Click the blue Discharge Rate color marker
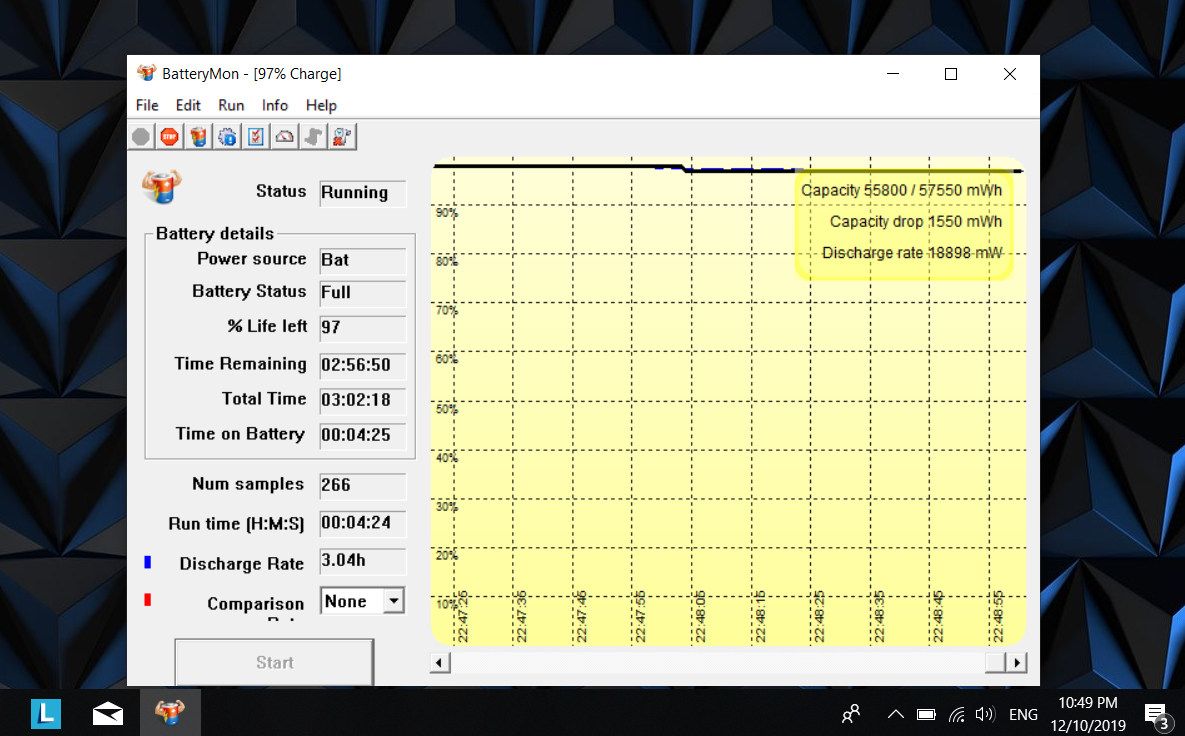 [147, 562]
